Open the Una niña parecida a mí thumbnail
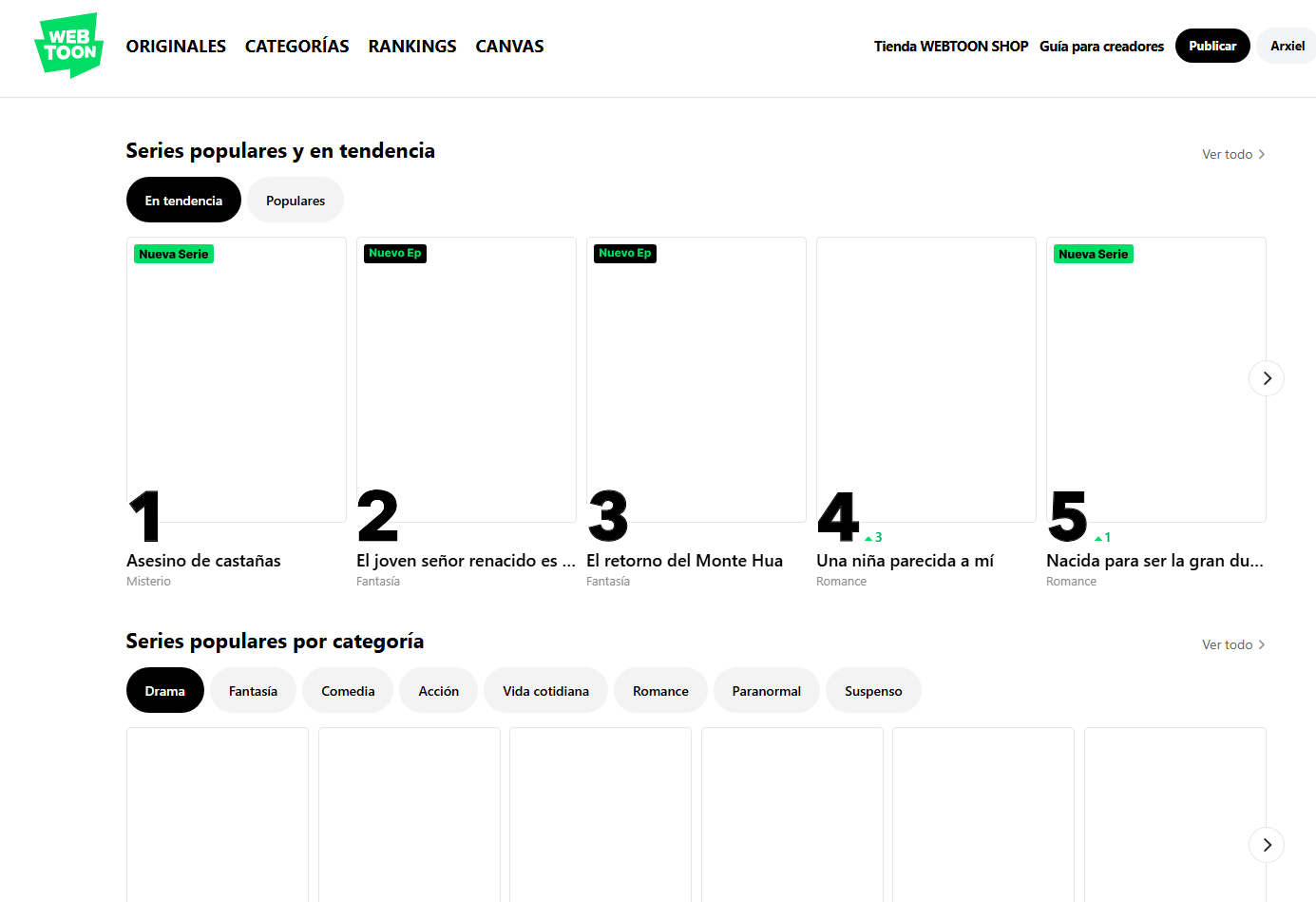This screenshot has width=1316, height=902. [x=925, y=379]
